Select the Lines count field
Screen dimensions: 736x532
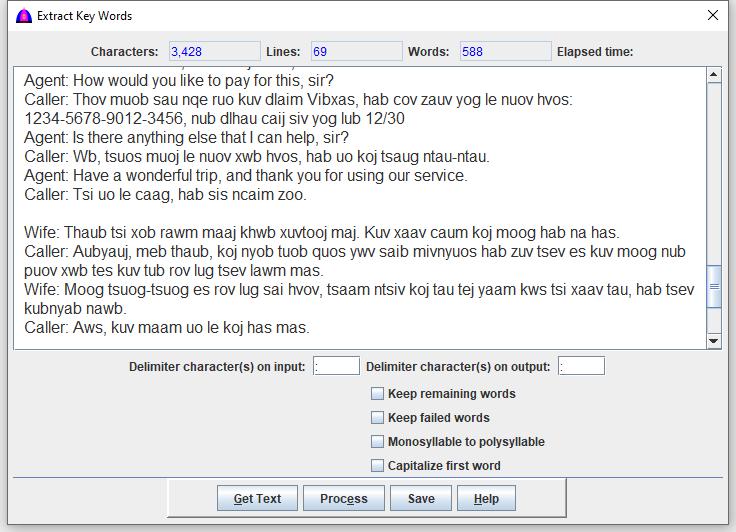[x=355, y=52]
